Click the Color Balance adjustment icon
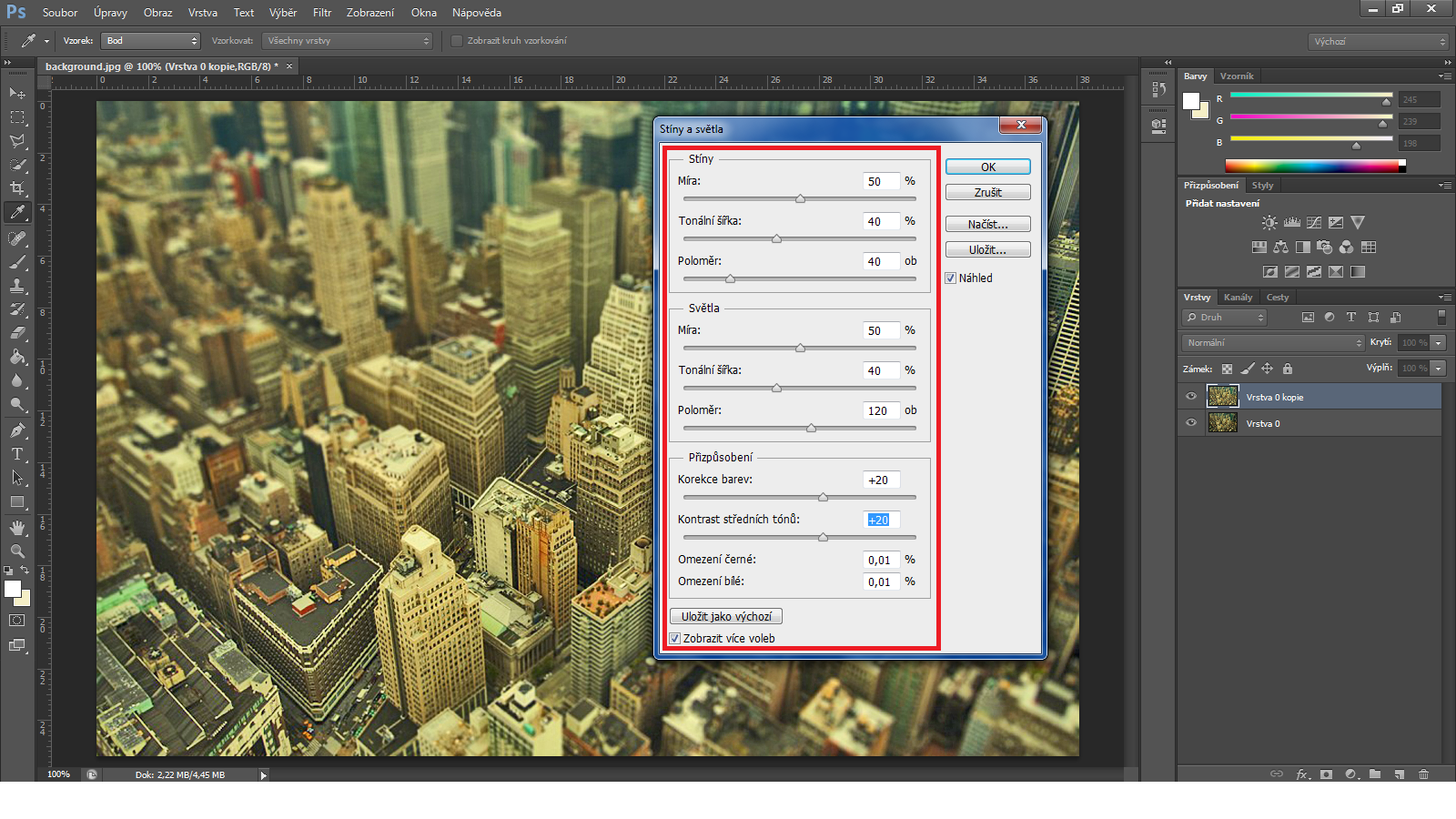The height and width of the screenshot is (819, 1456). pos(1281,247)
